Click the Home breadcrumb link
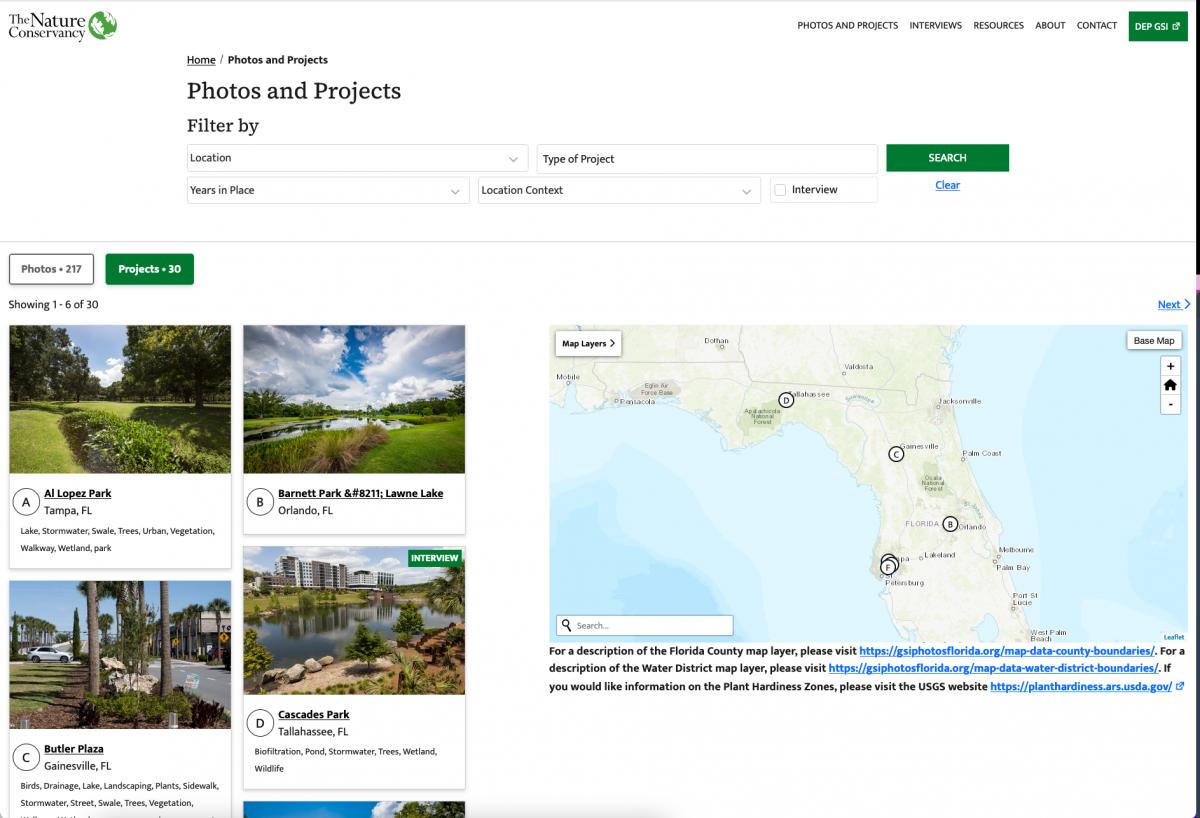Image resolution: width=1200 pixels, height=818 pixels. pos(201,60)
